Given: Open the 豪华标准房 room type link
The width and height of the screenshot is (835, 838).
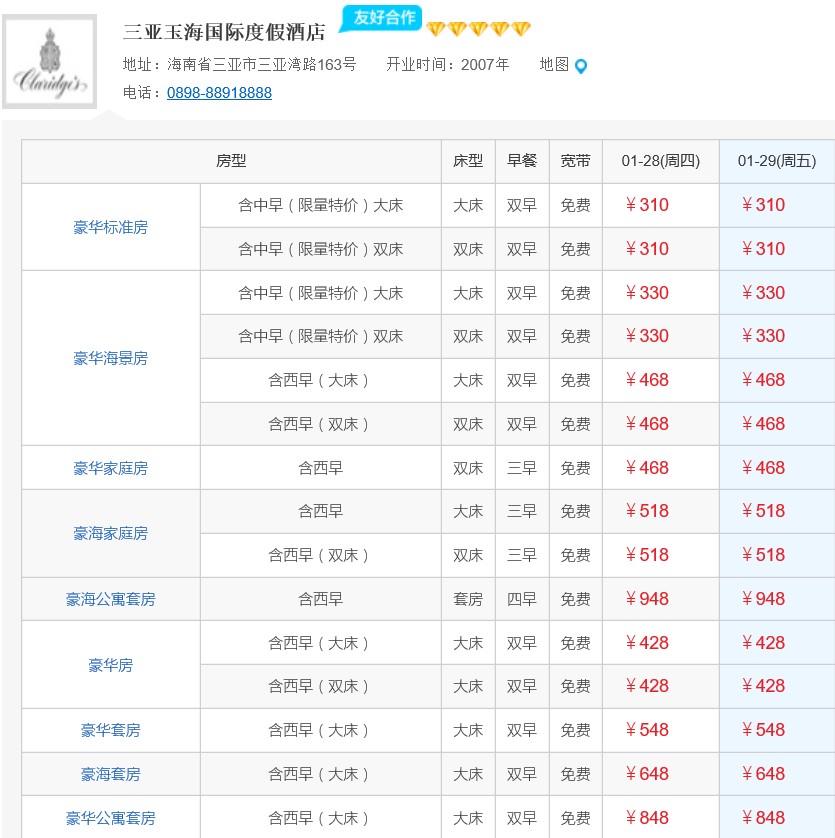Looking at the screenshot, I should click(x=110, y=227).
